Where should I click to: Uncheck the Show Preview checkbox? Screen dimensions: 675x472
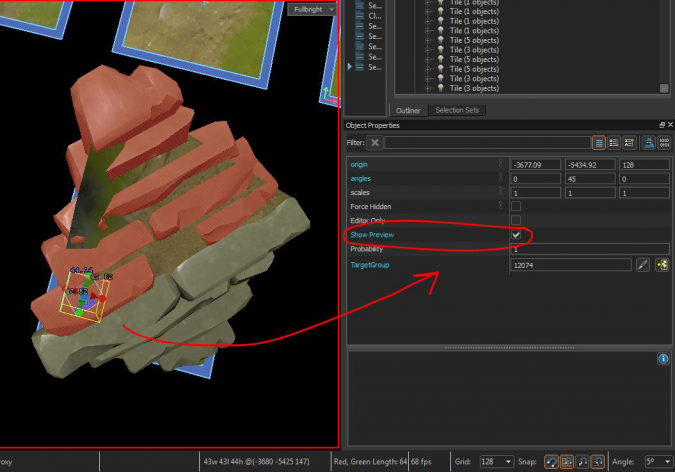516,235
